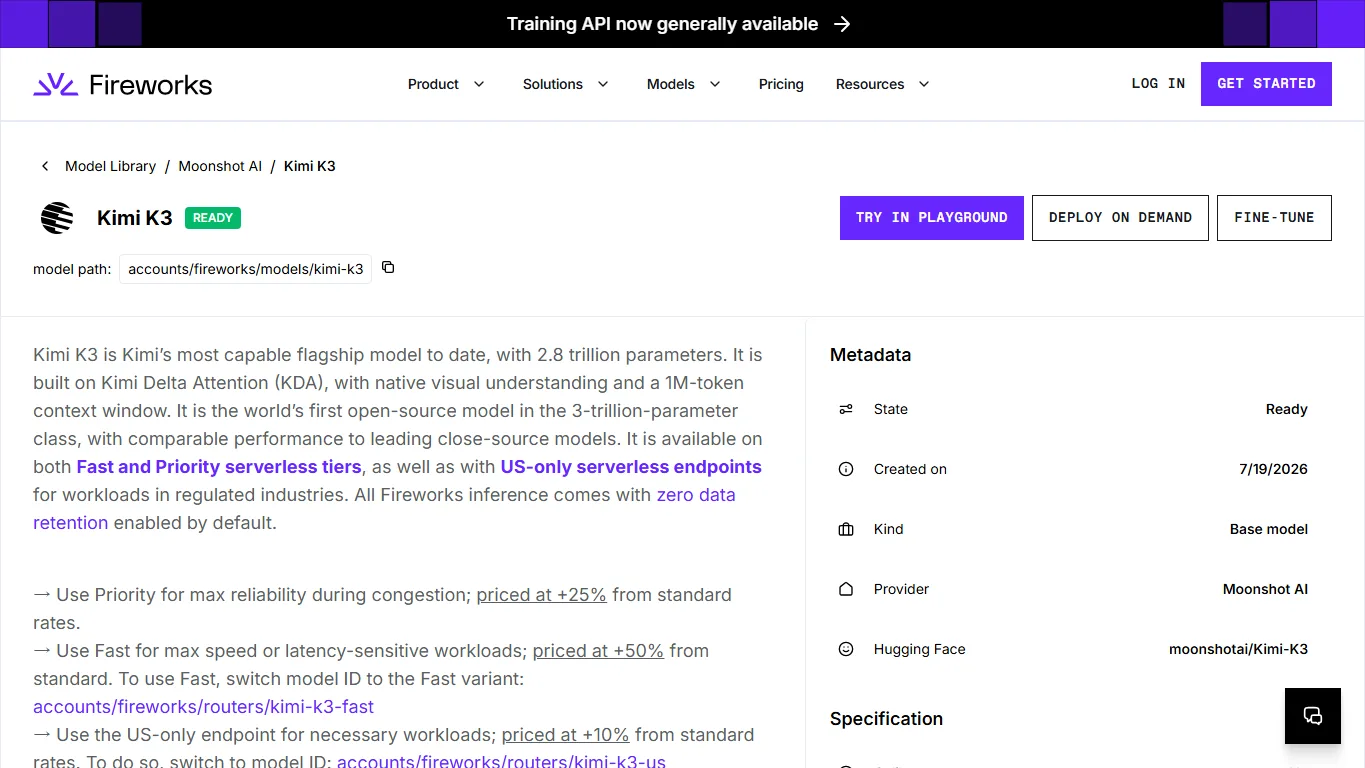Click the 'model path:' label

pyautogui.click(x=72, y=269)
